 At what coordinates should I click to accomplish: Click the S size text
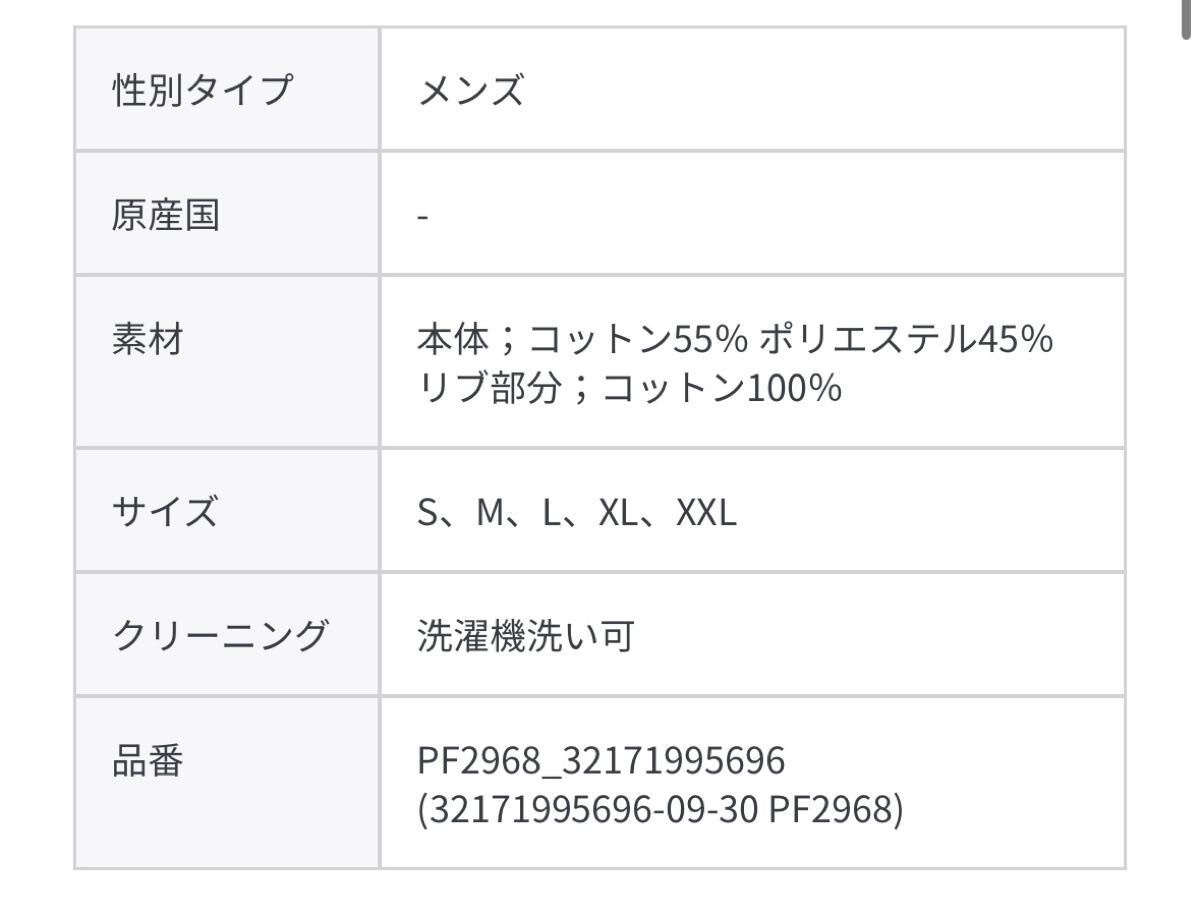[427, 513]
